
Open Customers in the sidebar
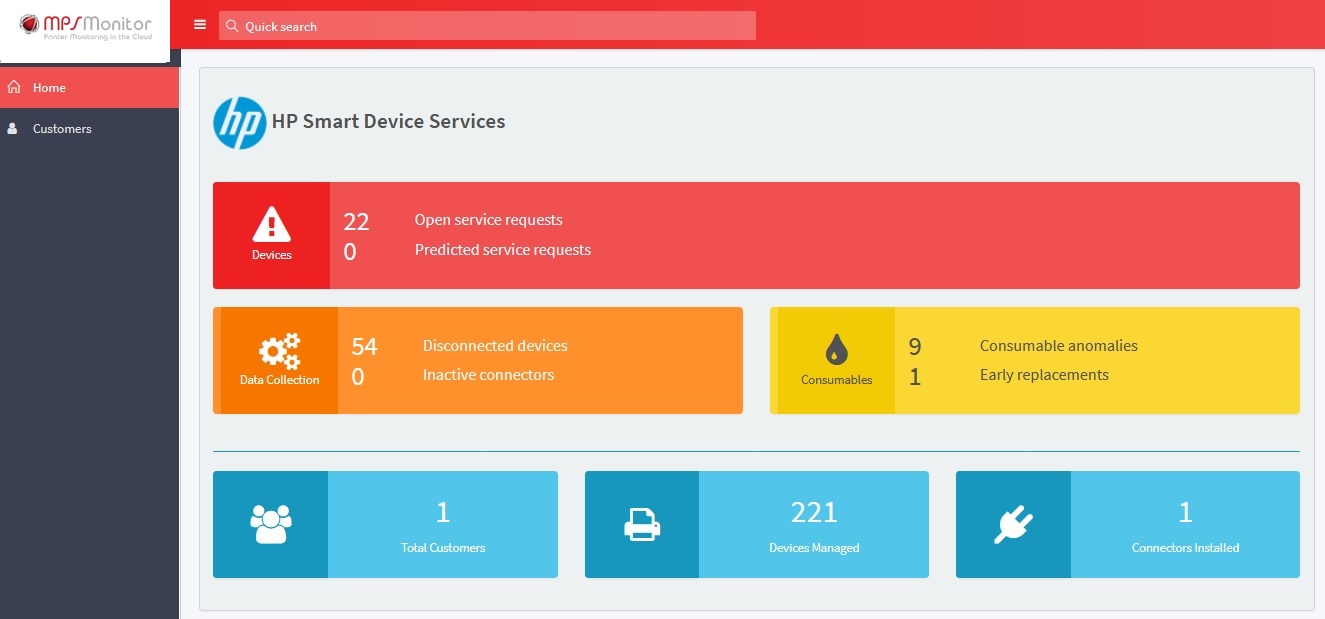tap(62, 129)
